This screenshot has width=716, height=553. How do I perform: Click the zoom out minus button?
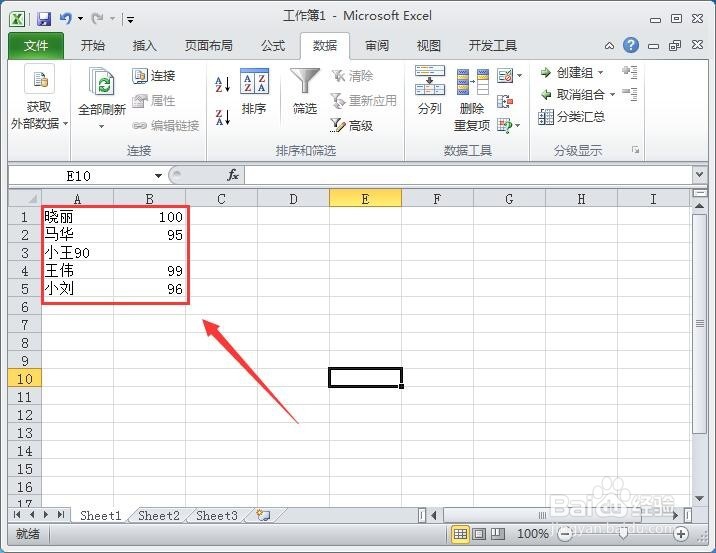pos(565,534)
